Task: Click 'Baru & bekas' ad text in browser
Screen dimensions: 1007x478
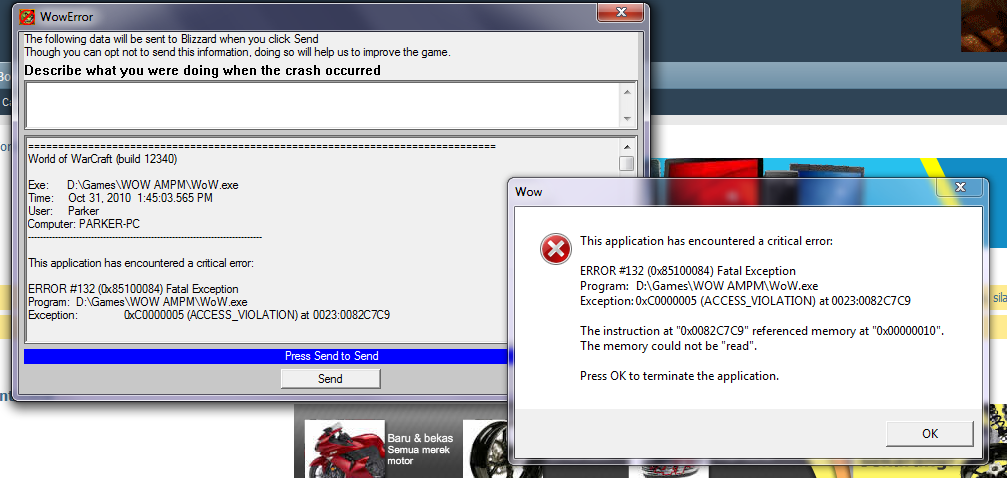Action: [x=420, y=438]
